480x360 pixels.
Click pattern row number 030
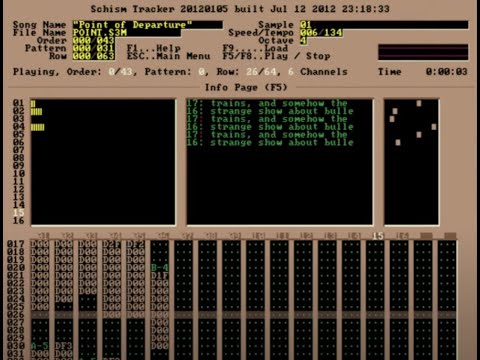tap(16, 346)
